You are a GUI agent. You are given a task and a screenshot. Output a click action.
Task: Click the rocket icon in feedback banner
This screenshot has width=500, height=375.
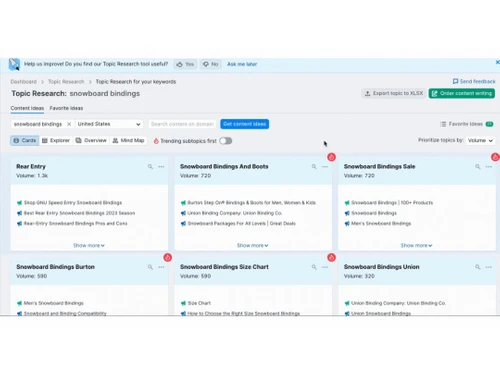pos(14,64)
